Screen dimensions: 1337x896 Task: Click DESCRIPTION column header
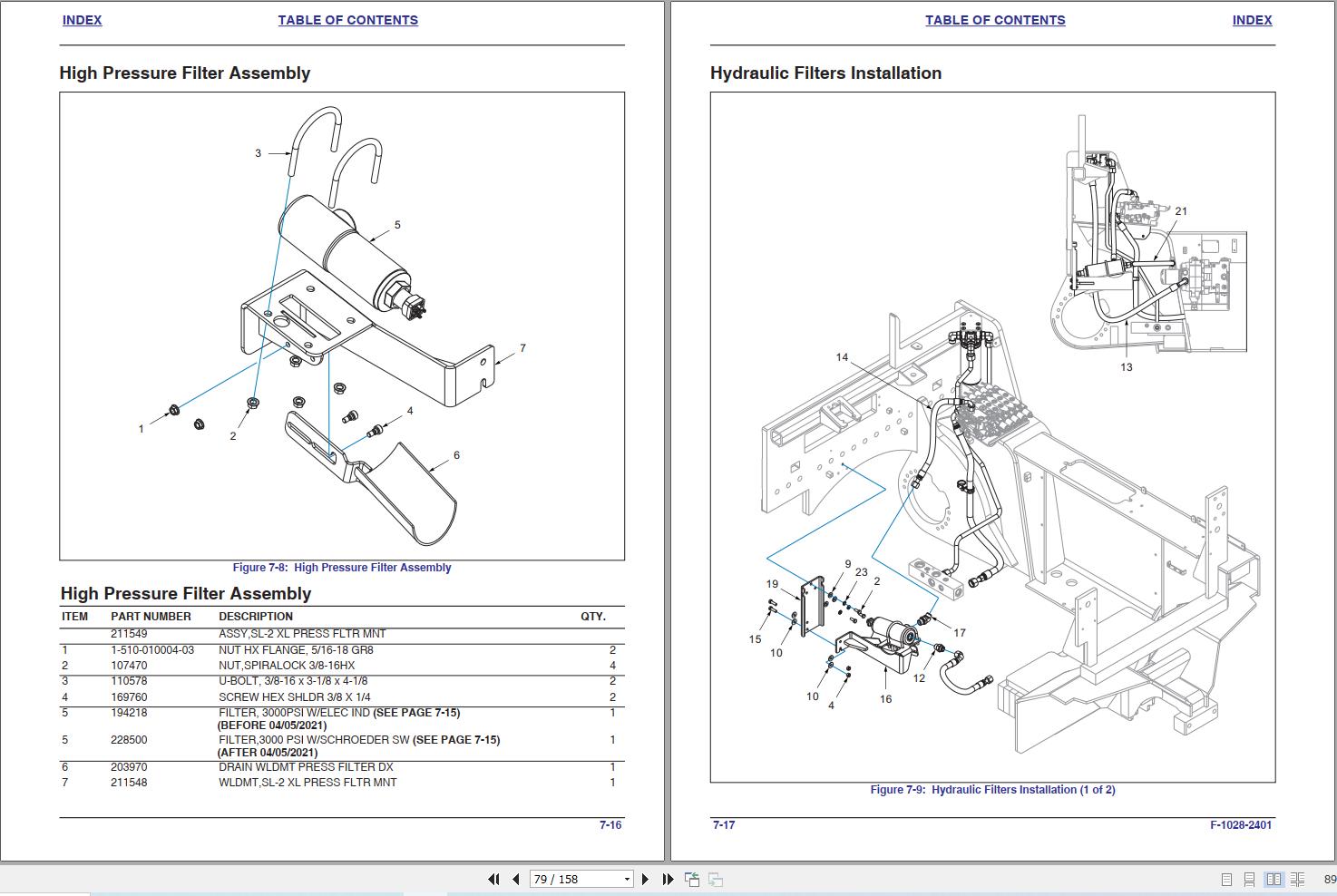[x=256, y=617]
